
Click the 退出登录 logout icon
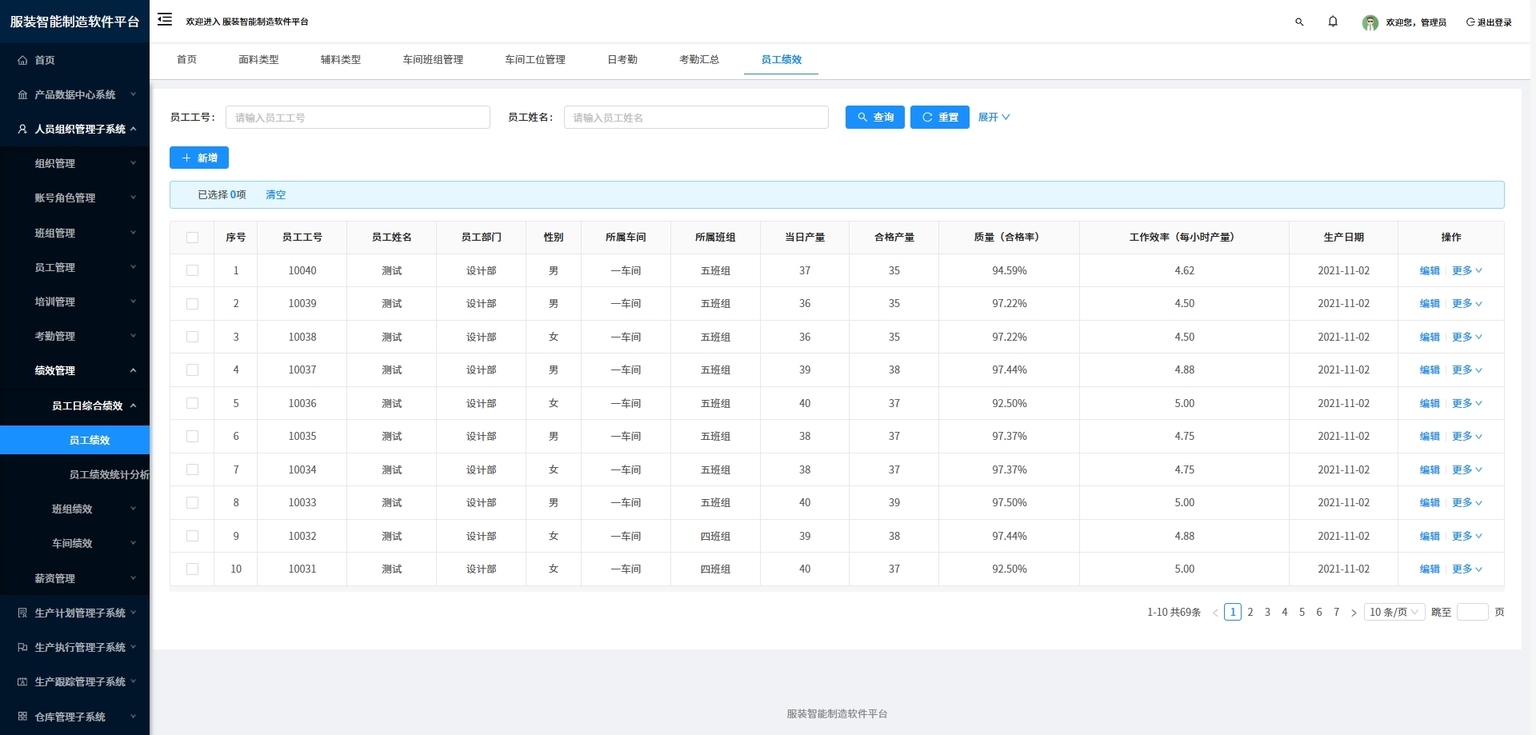pyautogui.click(x=1470, y=22)
